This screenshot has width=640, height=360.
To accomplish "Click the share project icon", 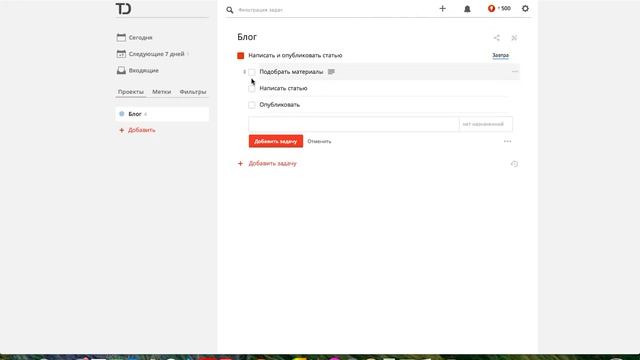I will pos(496,38).
